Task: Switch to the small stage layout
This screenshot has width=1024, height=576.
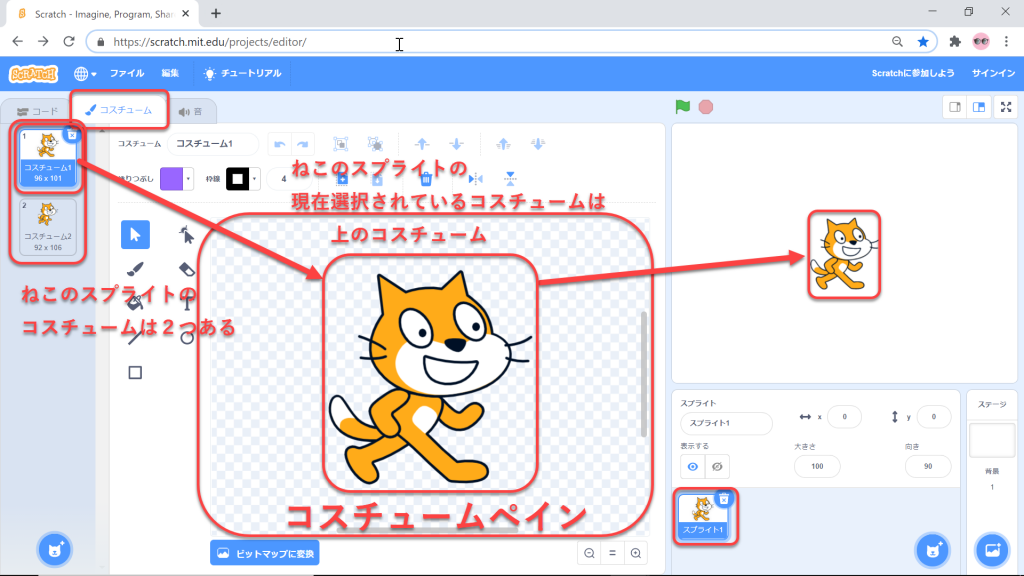Action: [955, 107]
